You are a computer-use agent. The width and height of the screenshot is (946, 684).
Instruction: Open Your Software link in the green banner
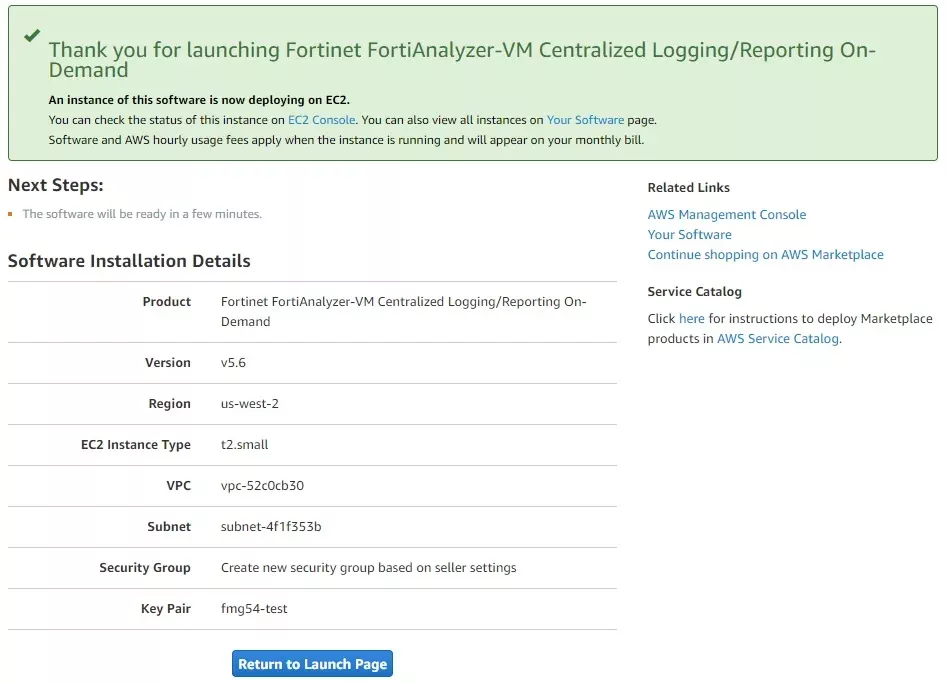coord(585,120)
